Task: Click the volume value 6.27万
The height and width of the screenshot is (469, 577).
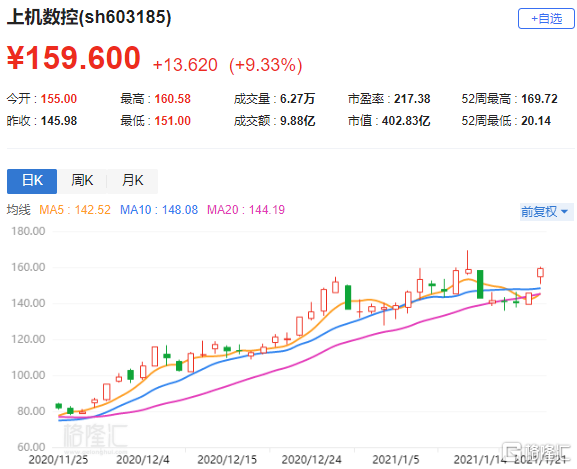Action: pos(297,99)
